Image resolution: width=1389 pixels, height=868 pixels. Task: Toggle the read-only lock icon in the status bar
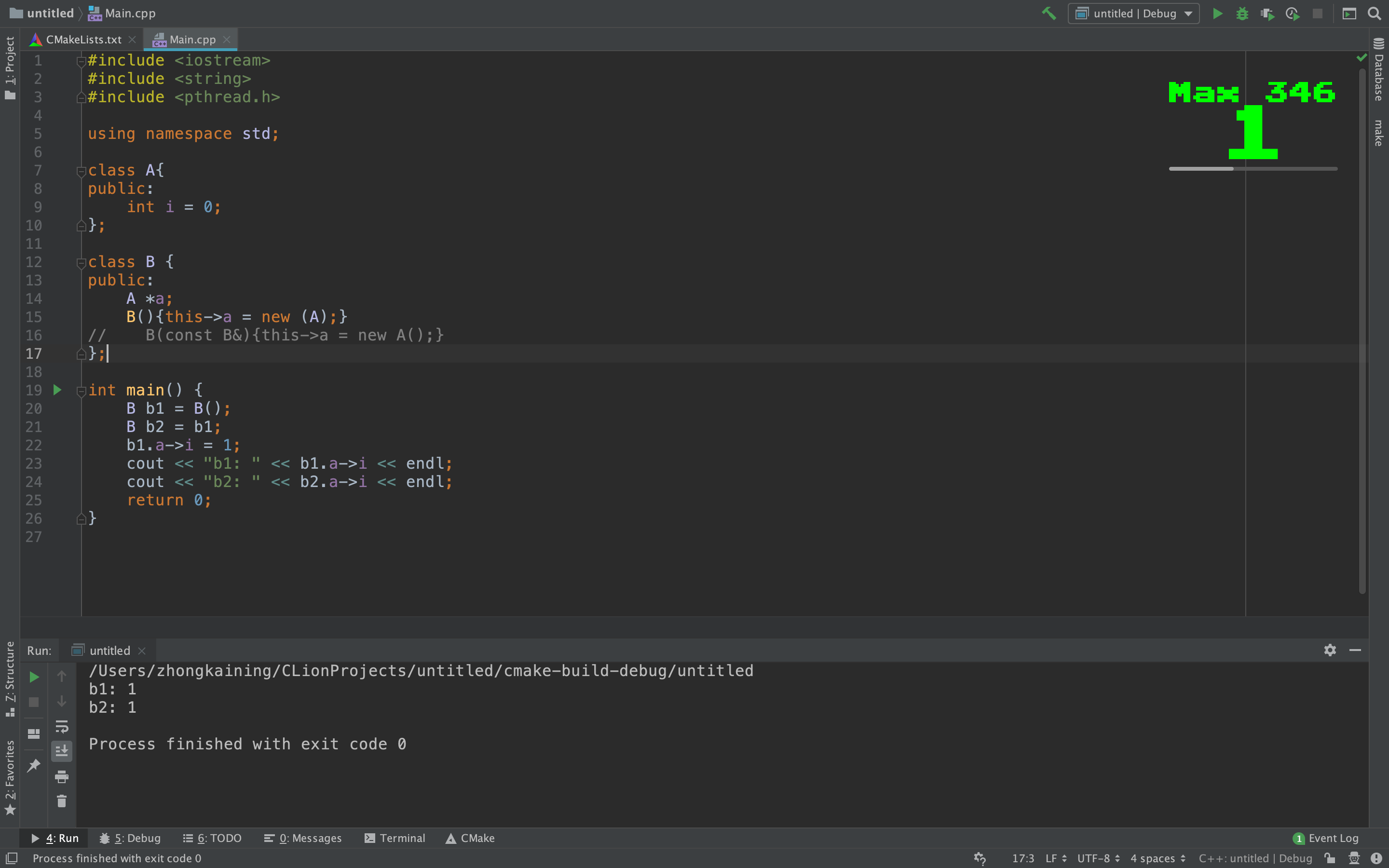point(1330,858)
